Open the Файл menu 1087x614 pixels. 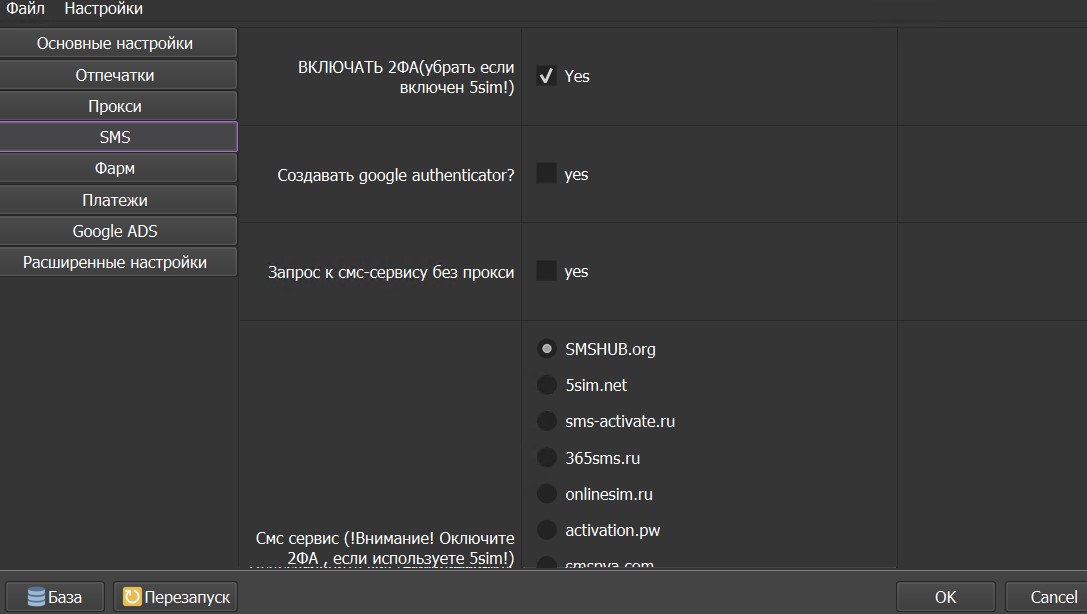click(25, 9)
